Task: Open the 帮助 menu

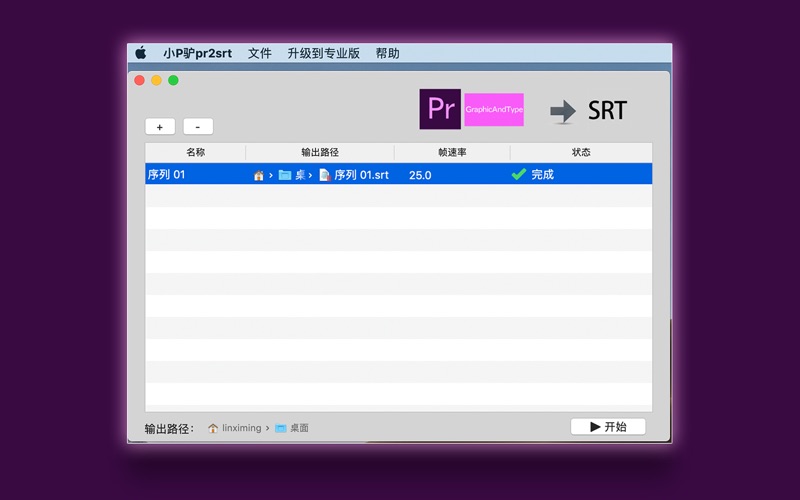Action: tap(387, 53)
